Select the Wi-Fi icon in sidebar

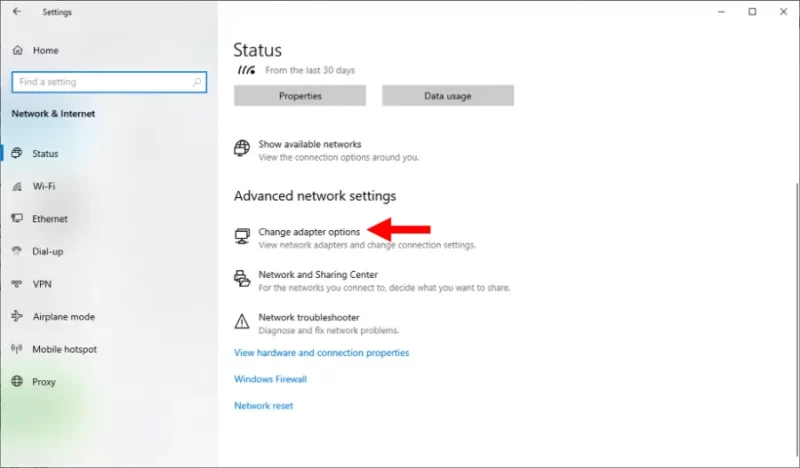pyautogui.click(x=17, y=186)
